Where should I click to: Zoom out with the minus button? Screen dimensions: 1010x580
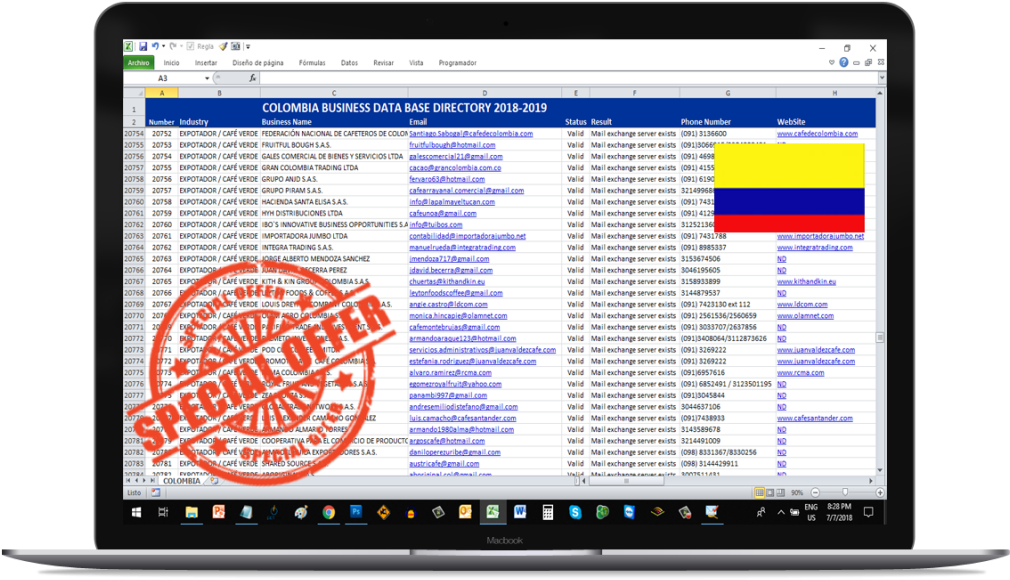(815, 492)
